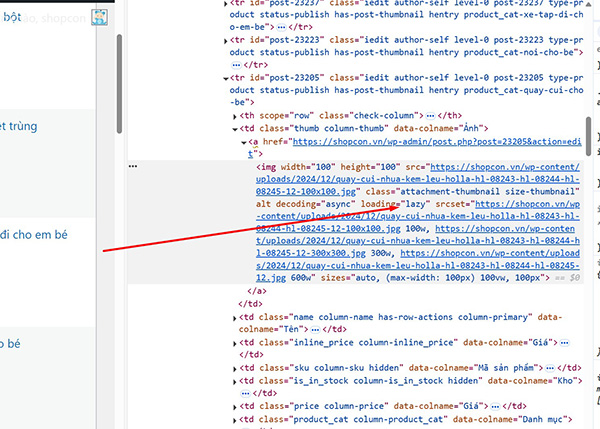Image resolution: width=600 pixels, height=429 pixels.
Task: Open the srcset 100w image URL
Action: (x=418, y=216)
